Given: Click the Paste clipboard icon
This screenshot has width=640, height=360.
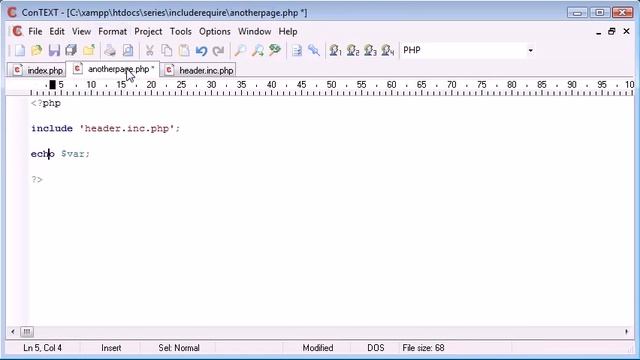Looking at the screenshot, I should 184,50.
